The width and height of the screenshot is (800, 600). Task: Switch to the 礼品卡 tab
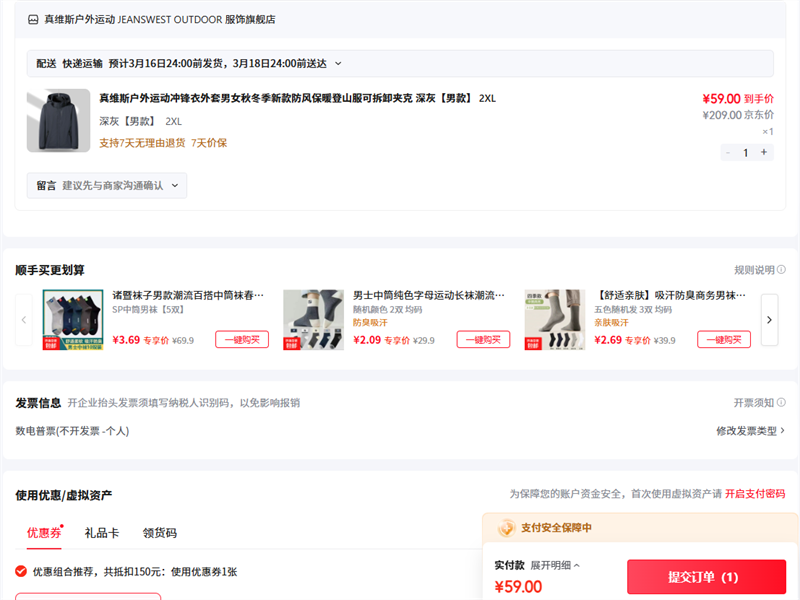pyautogui.click(x=101, y=533)
